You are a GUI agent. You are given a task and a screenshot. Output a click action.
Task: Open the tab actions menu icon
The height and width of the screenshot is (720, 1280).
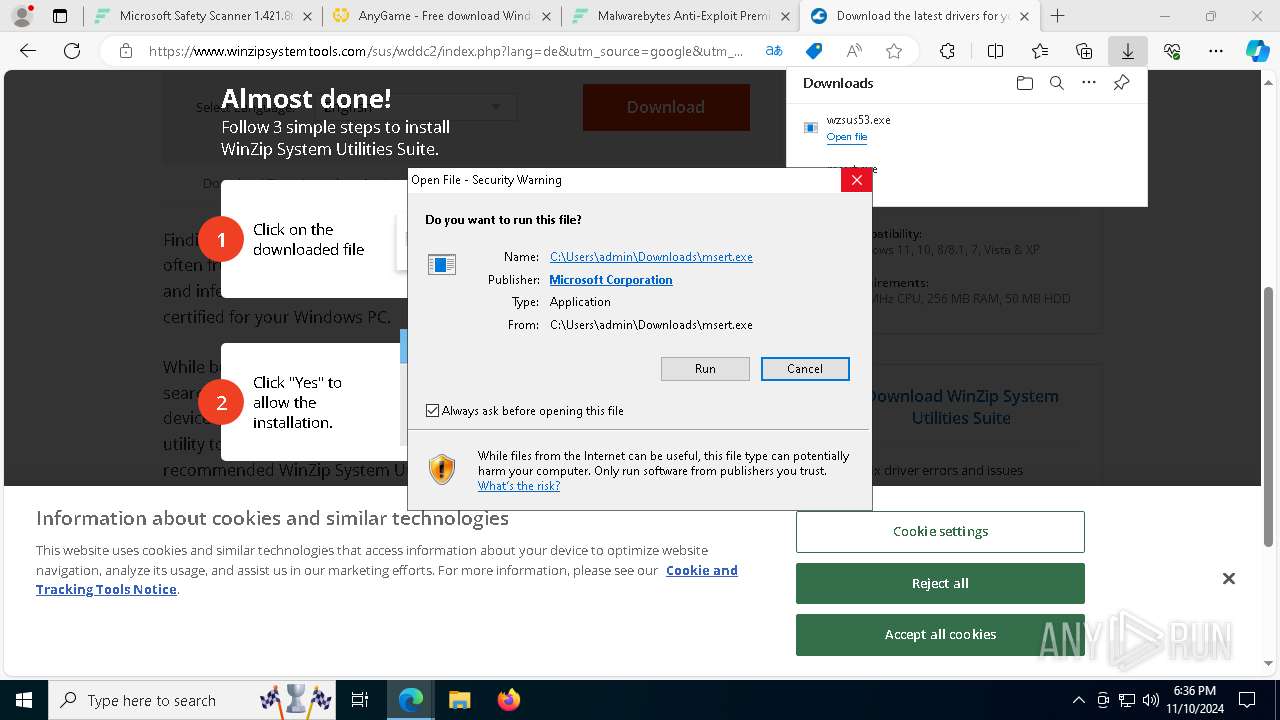click(x=60, y=16)
